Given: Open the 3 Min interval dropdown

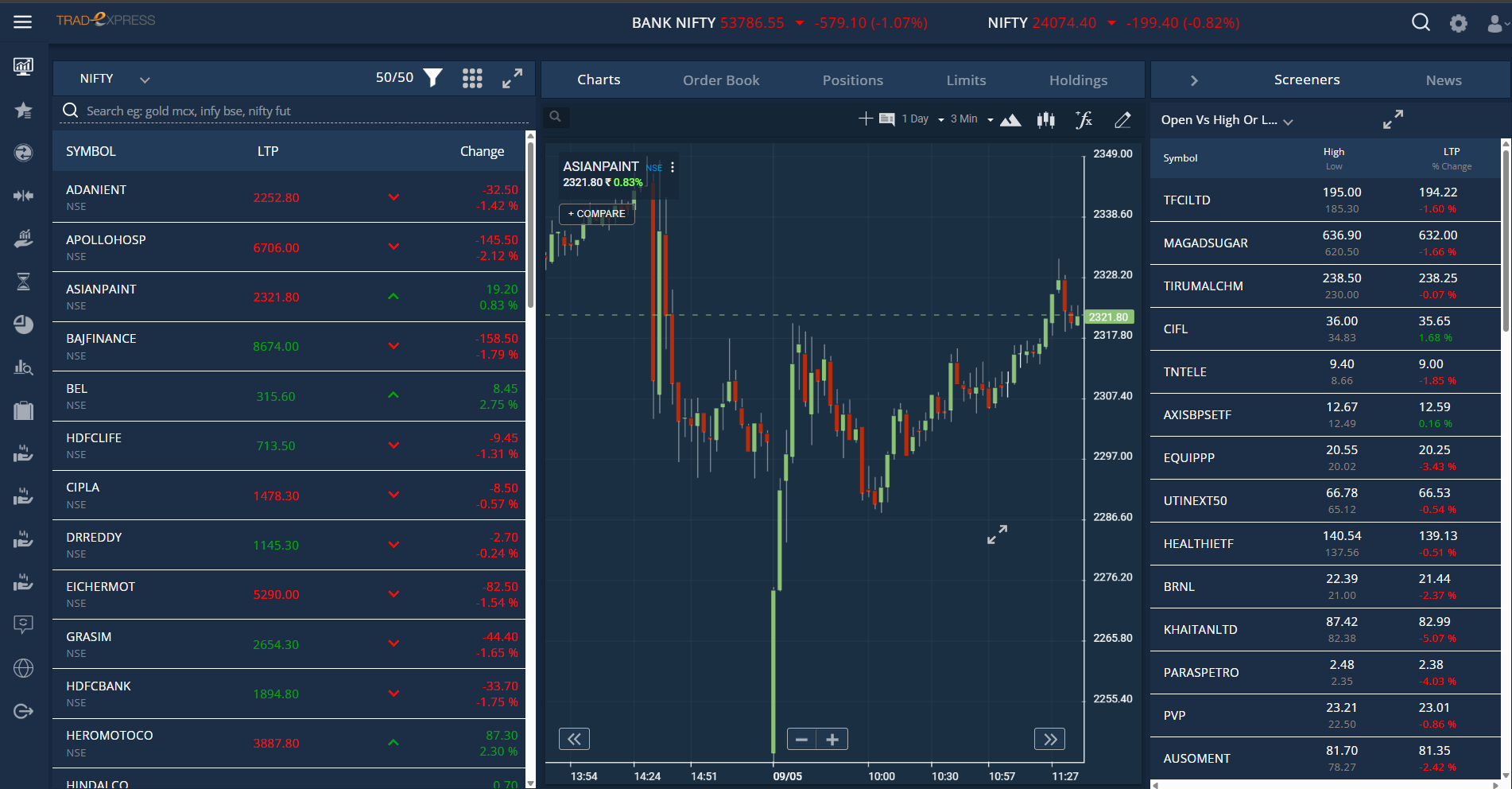Looking at the screenshot, I should pyautogui.click(x=971, y=119).
